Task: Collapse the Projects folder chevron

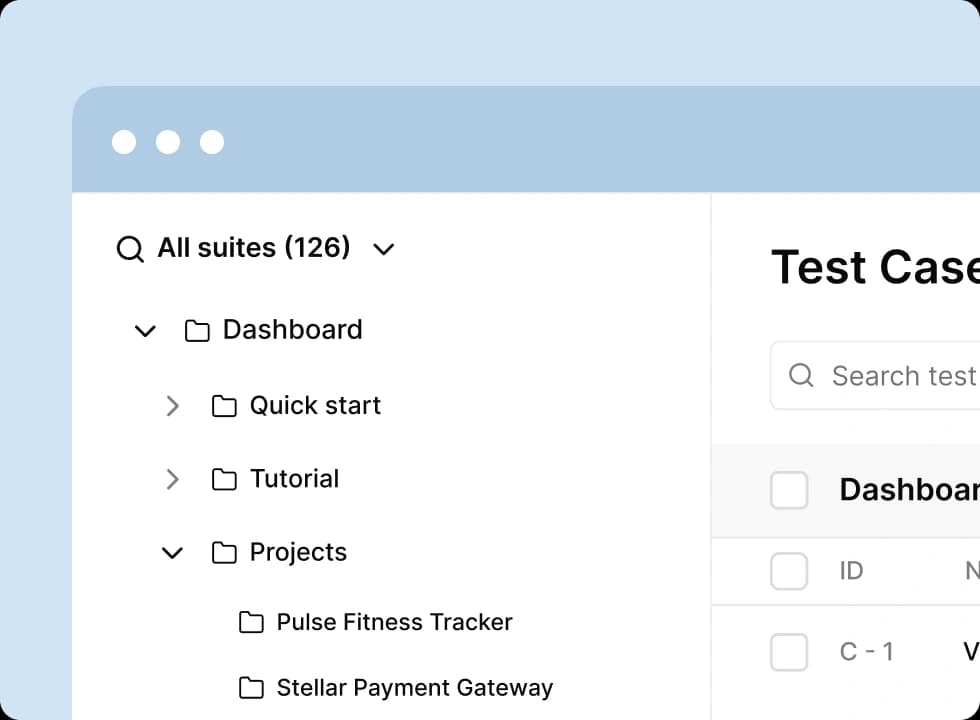Action: point(172,553)
